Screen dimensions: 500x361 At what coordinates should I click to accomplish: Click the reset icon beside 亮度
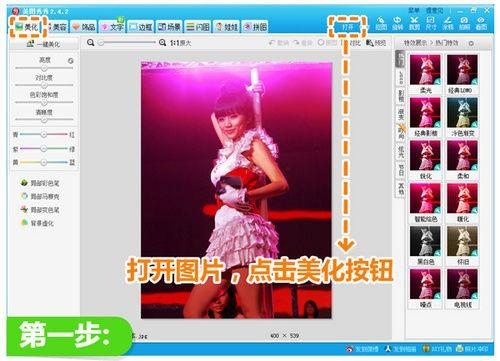[70, 61]
